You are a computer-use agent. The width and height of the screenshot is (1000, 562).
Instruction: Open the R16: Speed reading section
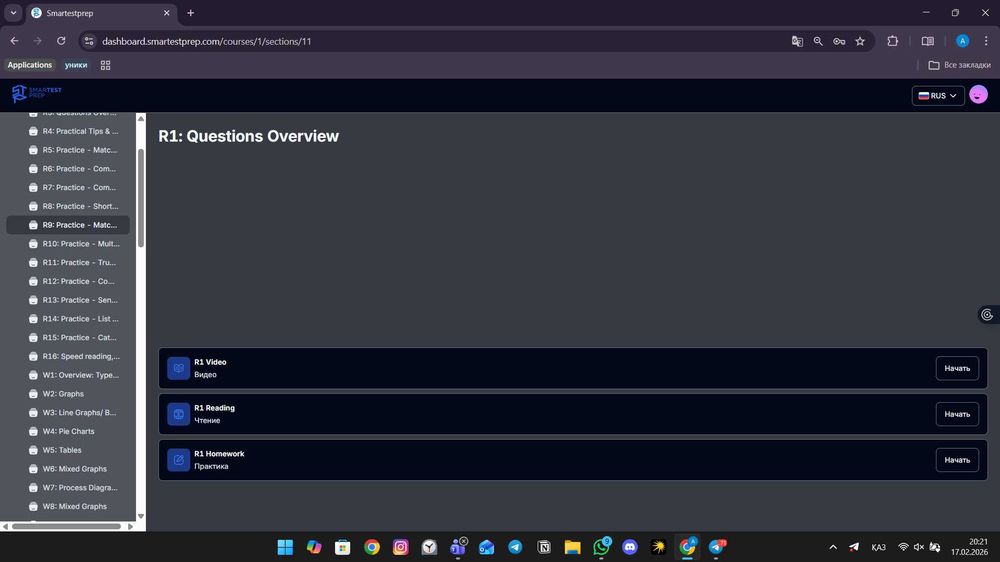68,357
